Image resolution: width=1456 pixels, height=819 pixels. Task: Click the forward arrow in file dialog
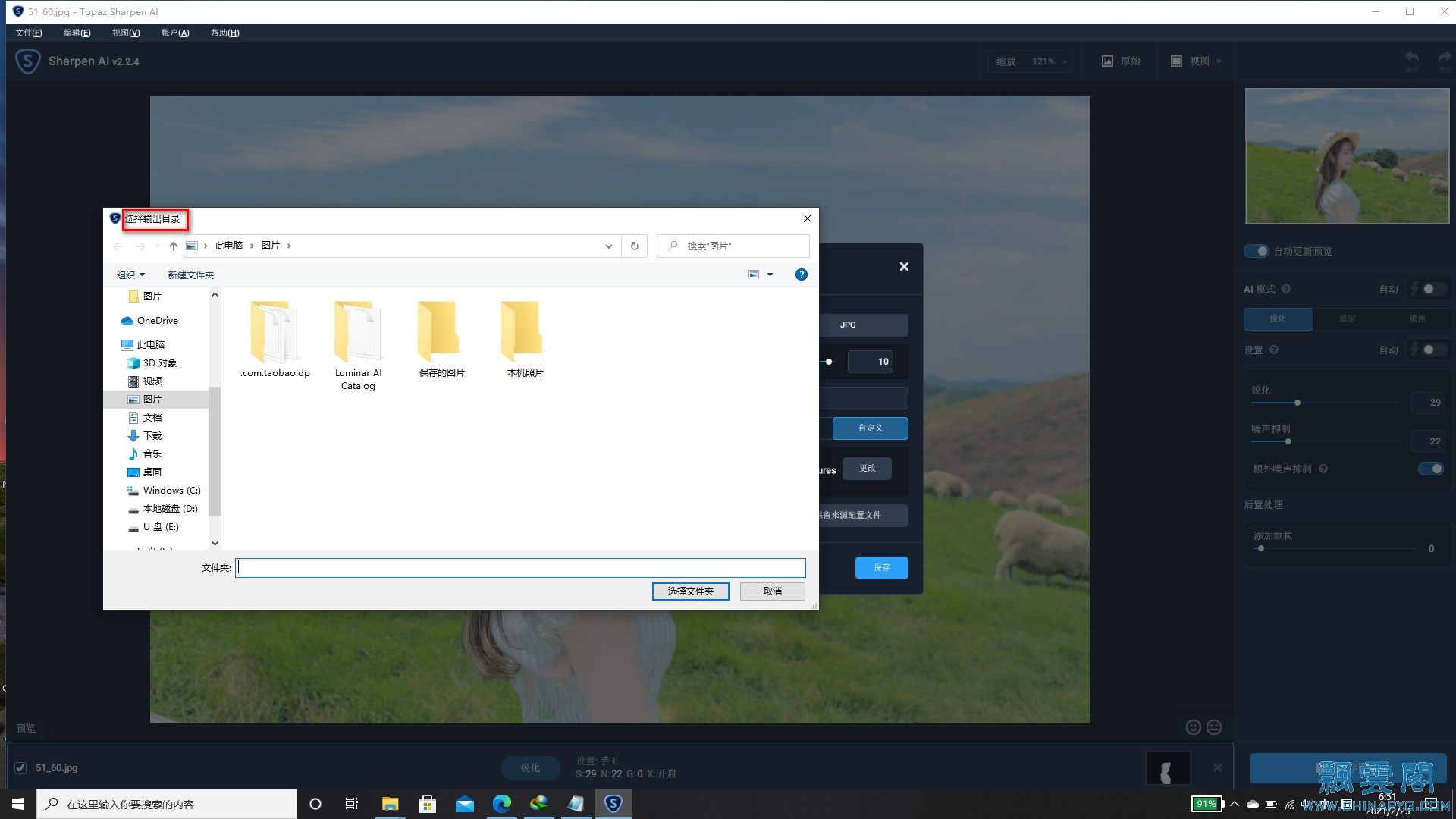pyautogui.click(x=140, y=246)
